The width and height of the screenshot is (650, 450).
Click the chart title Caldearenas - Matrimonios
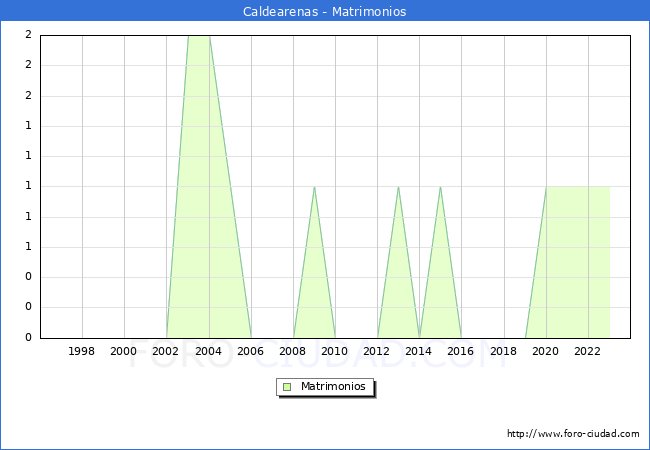click(325, 12)
